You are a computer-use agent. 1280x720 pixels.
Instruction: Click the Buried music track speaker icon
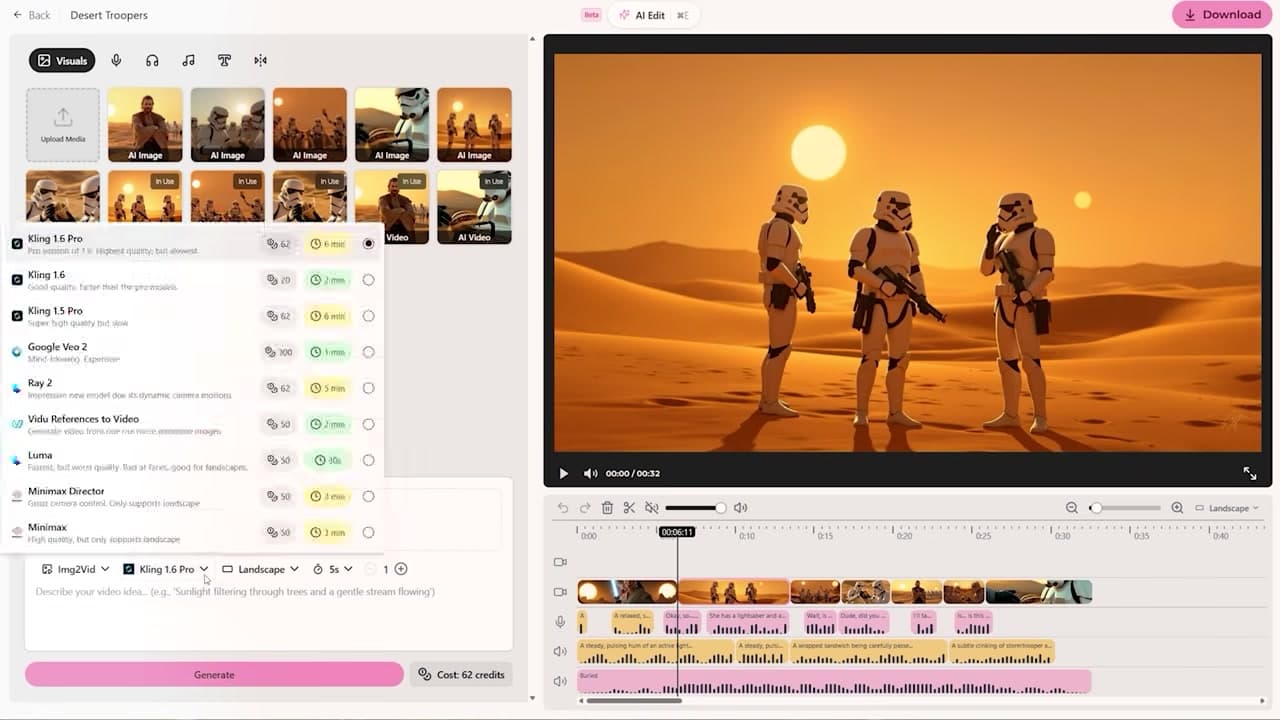560,682
